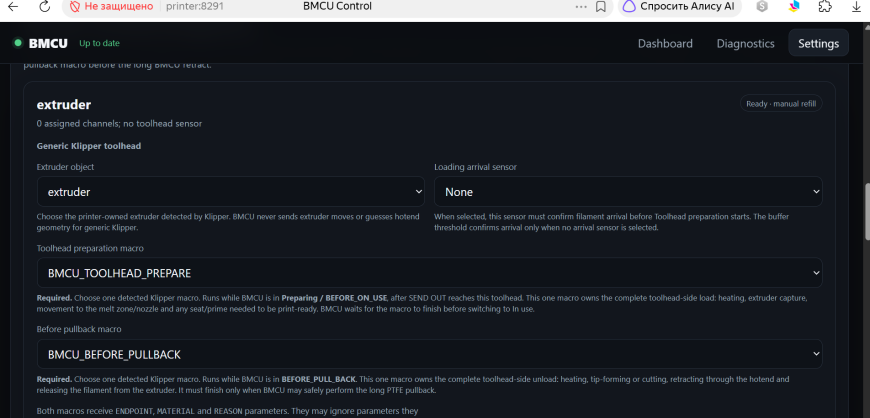Reload the page with the refresh icon
Image resolution: width=870 pixels, height=418 pixels.
click(45, 7)
